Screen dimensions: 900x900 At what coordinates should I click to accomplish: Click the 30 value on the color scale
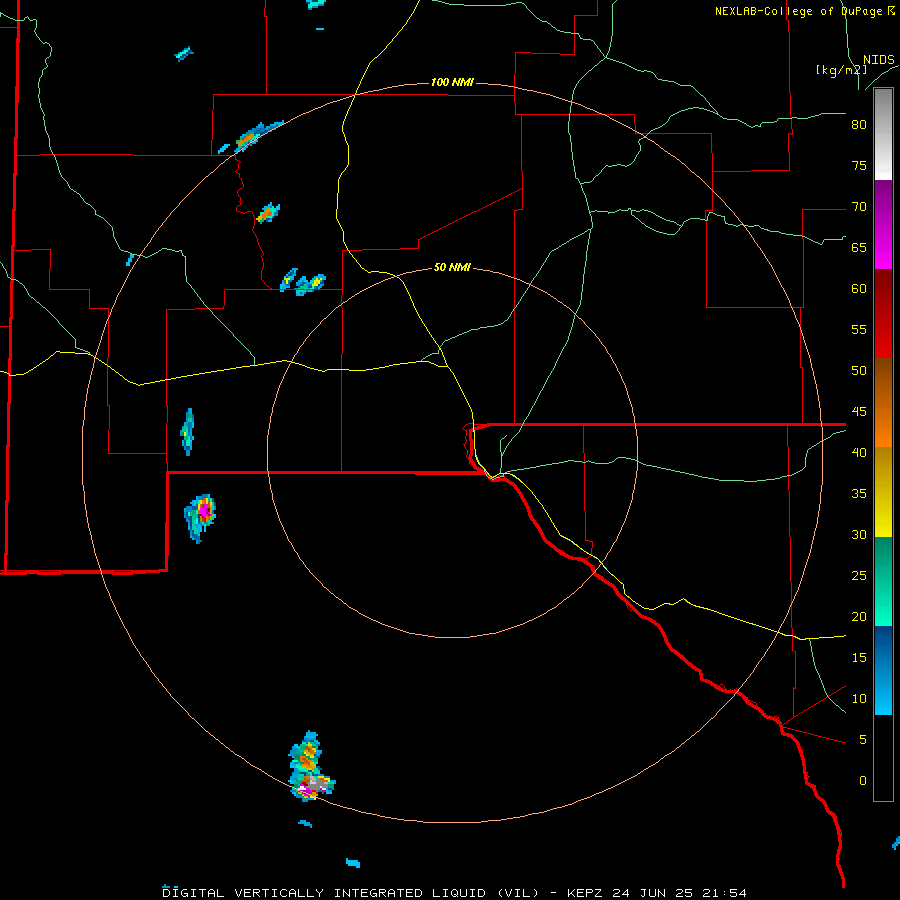click(x=859, y=534)
